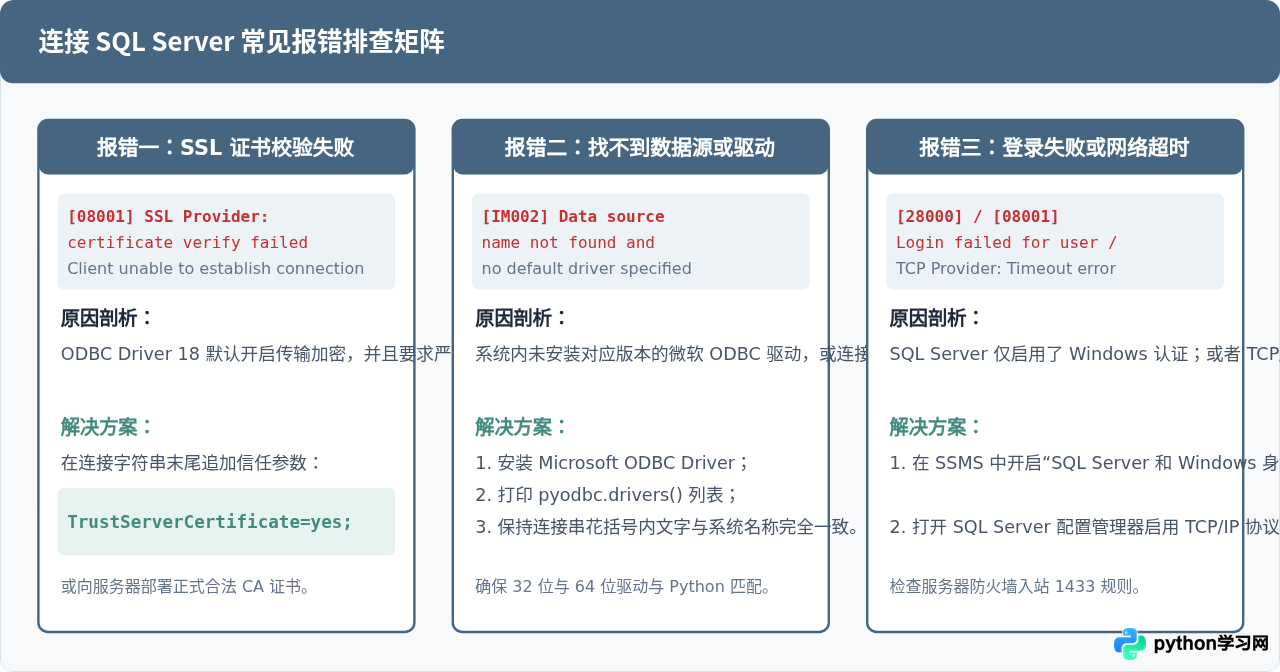Screen dimensions: 1280x672
Task: Click 解决方案 heading in data source card
Action: pos(521,427)
